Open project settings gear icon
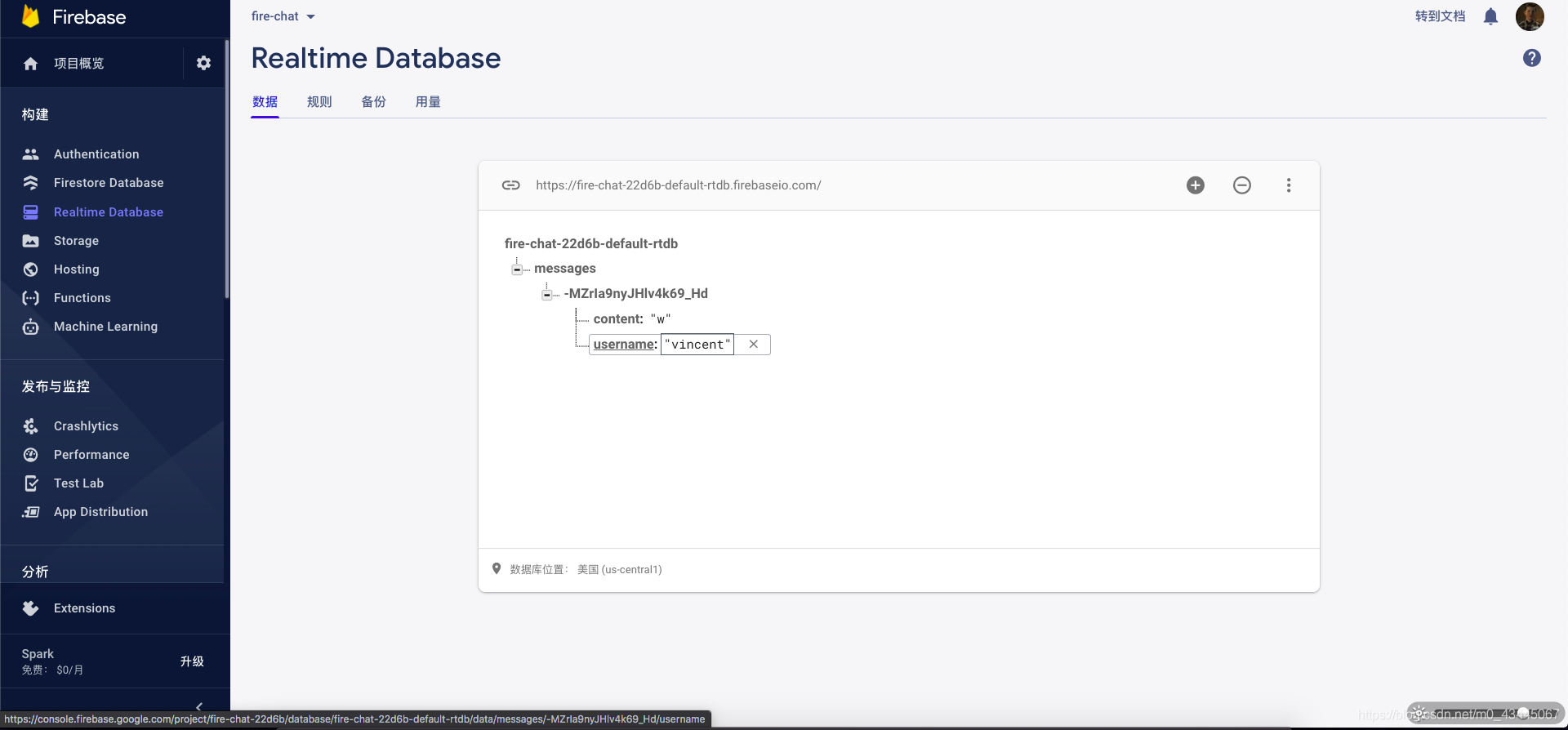1568x730 pixels. (203, 63)
